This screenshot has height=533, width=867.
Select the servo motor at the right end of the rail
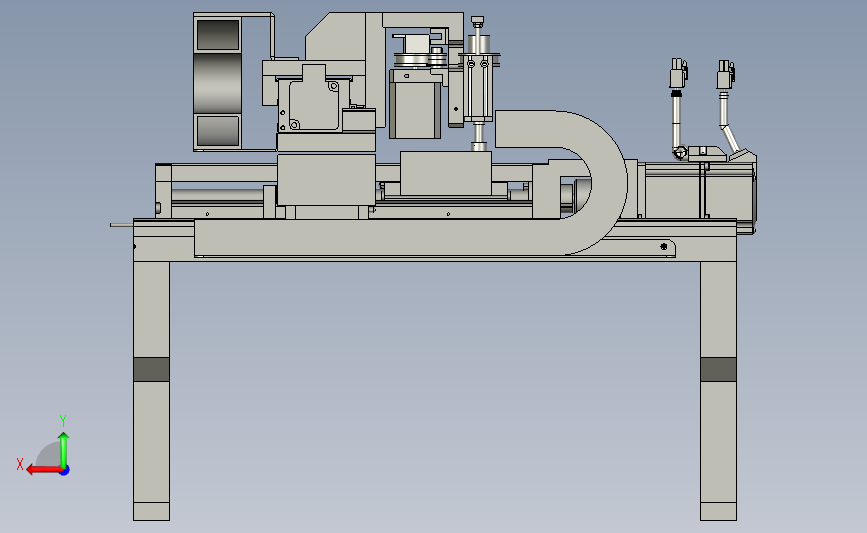699,190
